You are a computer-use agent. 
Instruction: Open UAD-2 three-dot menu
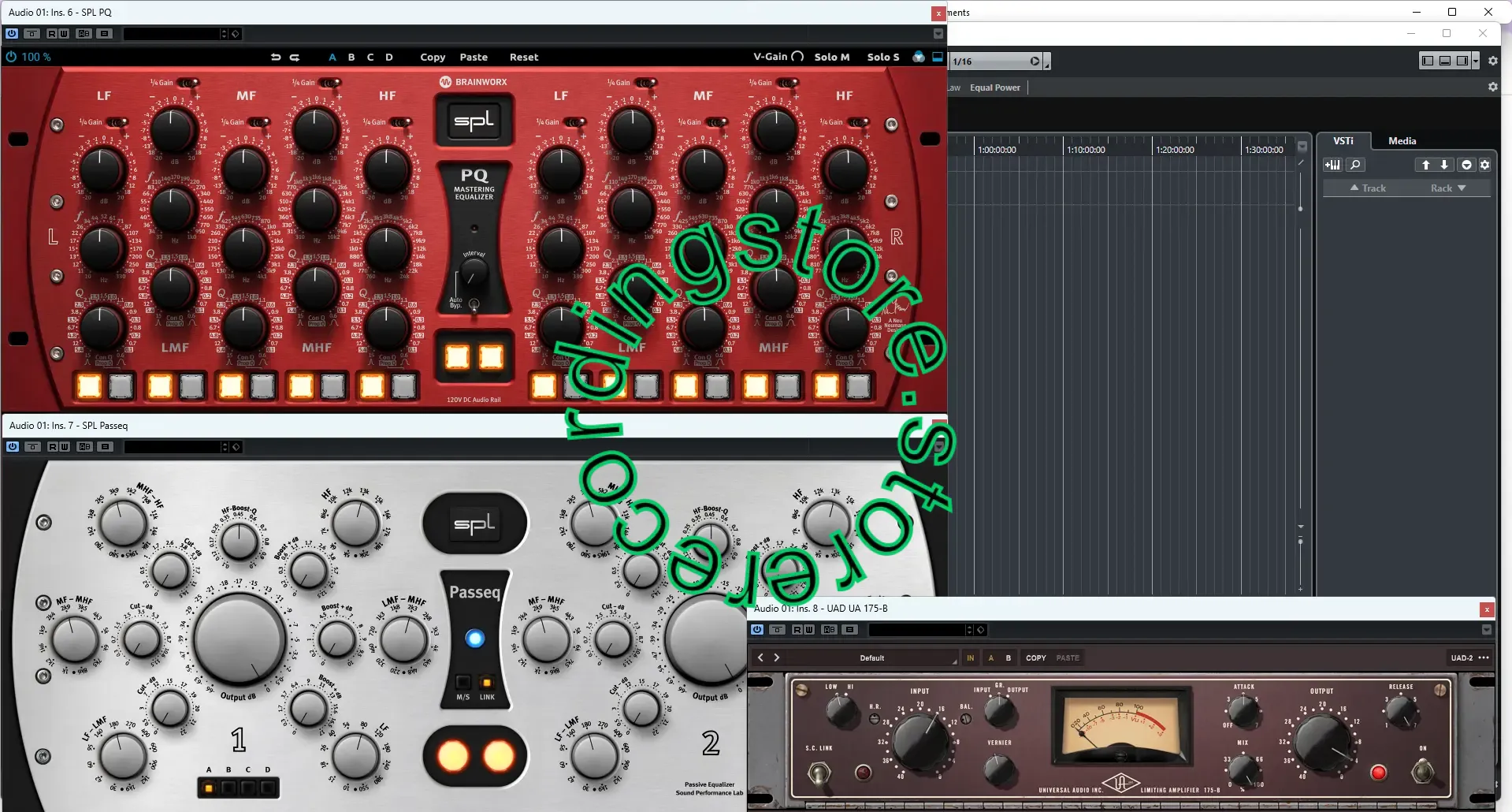tap(1484, 657)
